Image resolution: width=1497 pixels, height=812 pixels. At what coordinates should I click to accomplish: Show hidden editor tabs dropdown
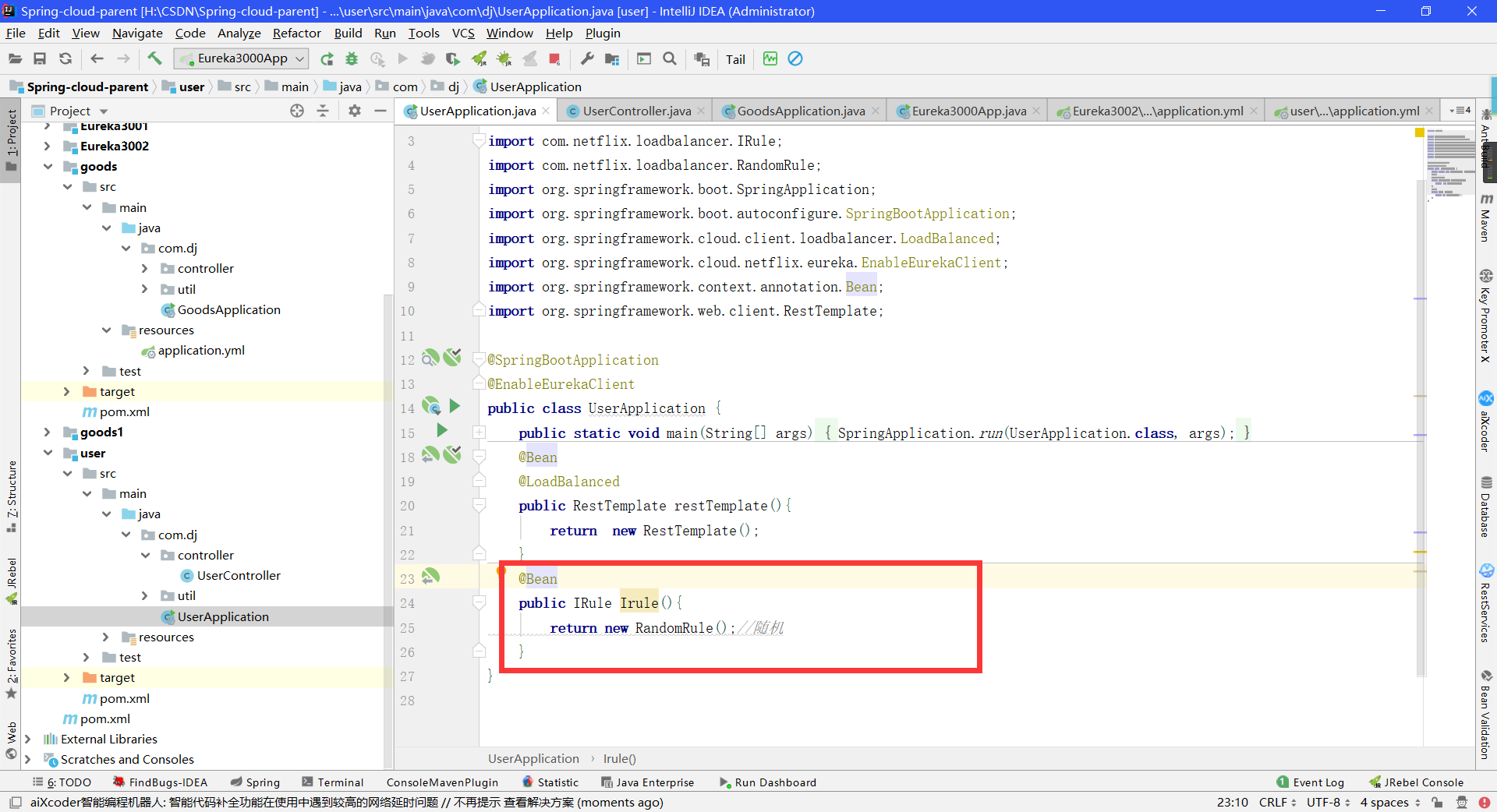(1460, 111)
